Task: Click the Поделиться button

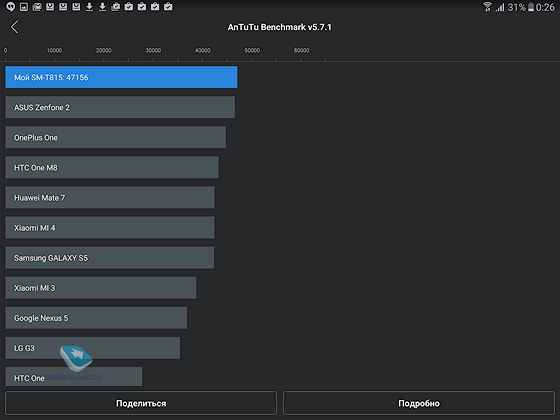Action: pyautogui.click(x=141, y=403)
